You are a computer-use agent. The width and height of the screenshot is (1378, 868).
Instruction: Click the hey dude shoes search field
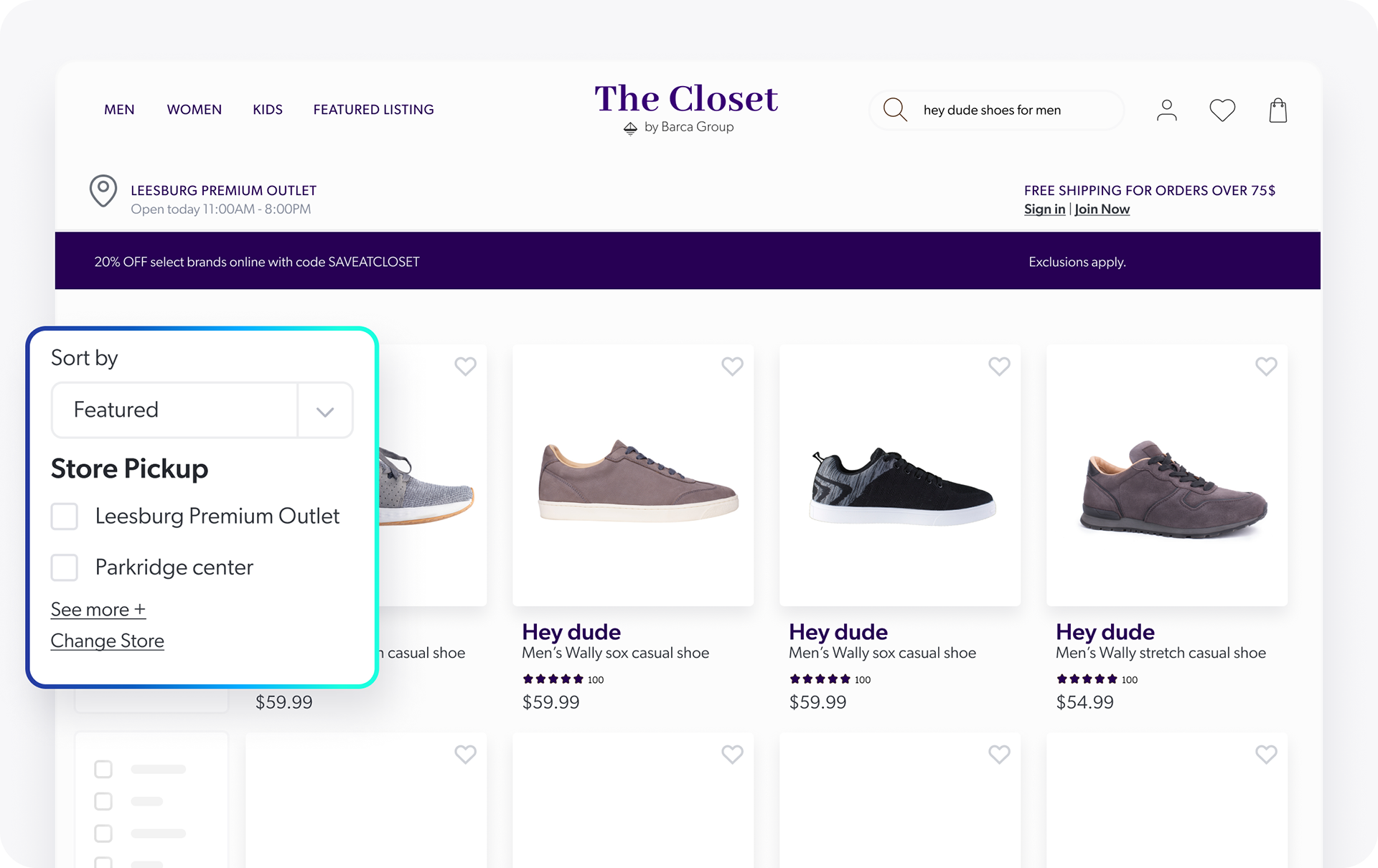(996, 110)
